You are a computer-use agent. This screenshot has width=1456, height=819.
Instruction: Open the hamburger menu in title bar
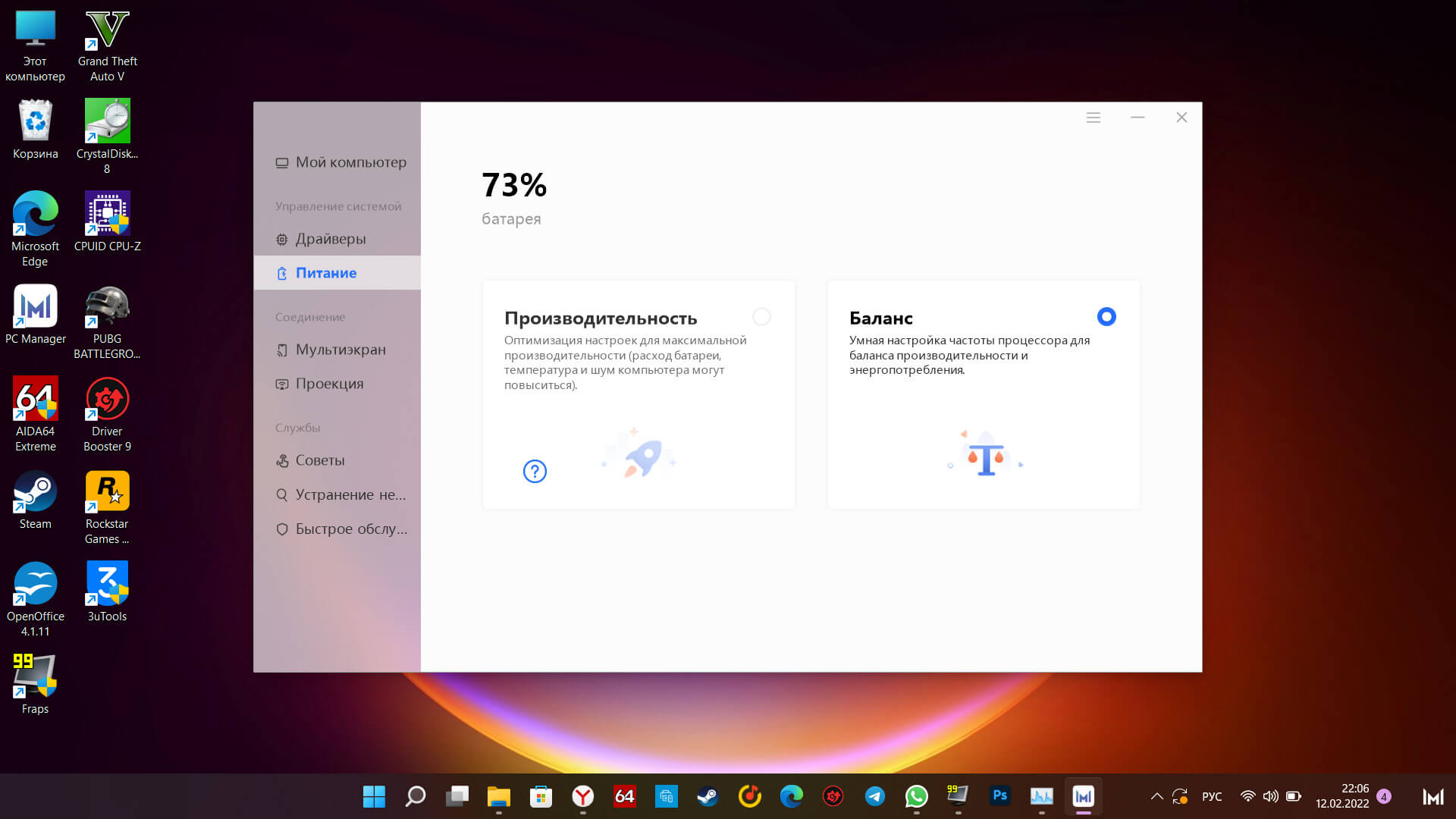click(1093, 118)
